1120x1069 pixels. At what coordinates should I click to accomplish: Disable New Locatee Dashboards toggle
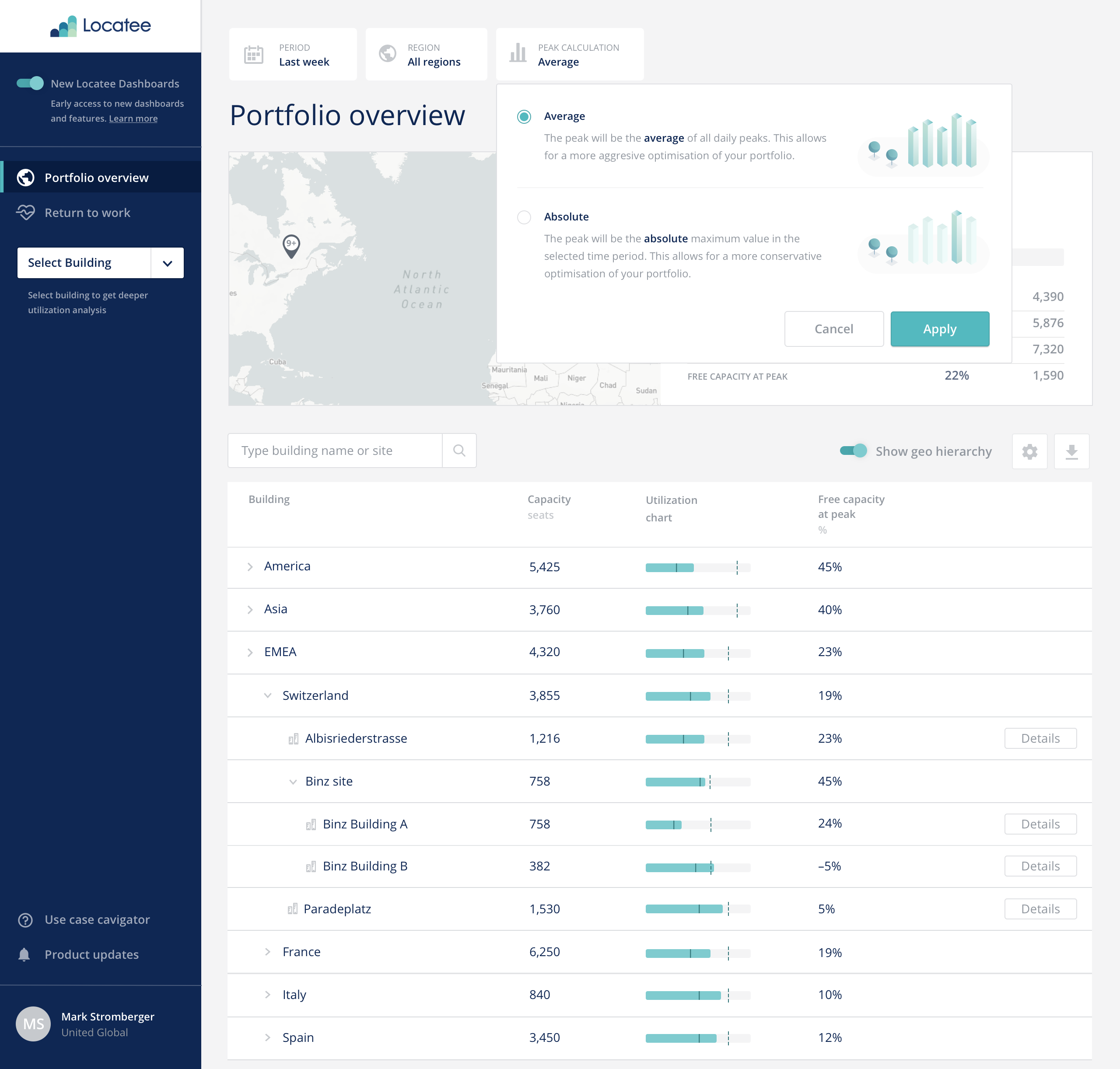tap(30, 83)
